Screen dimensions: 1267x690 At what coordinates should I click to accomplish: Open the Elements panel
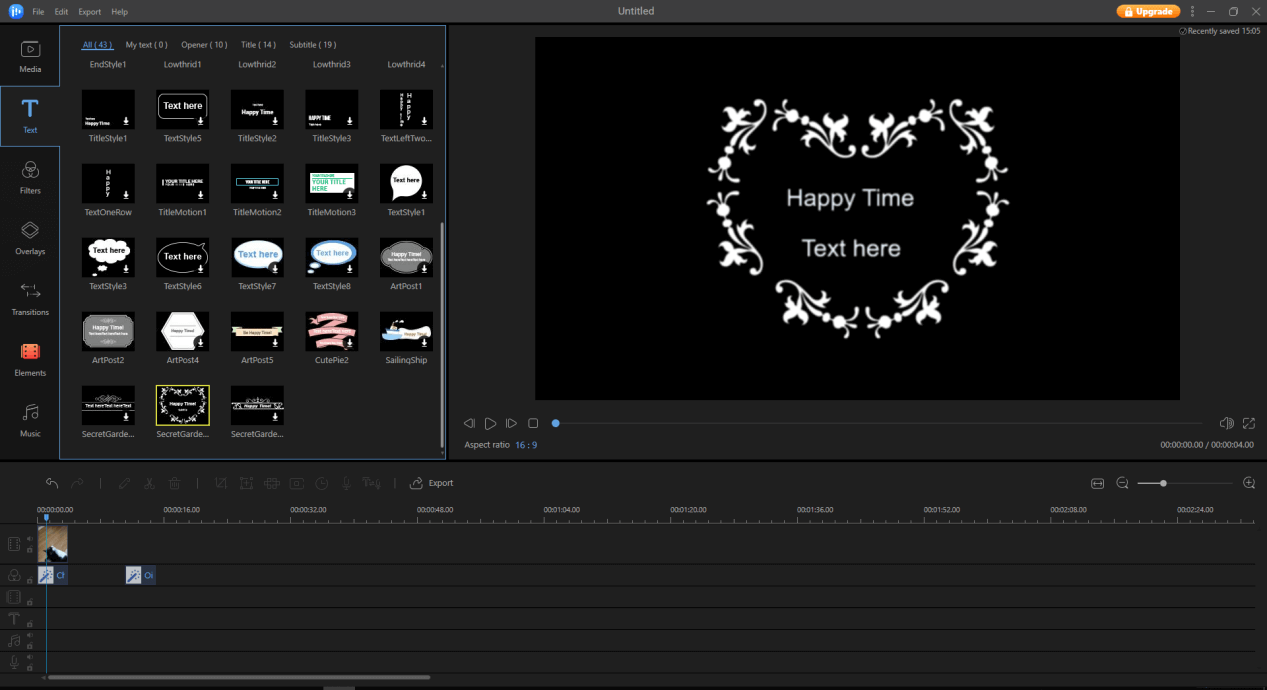[30, 358]
